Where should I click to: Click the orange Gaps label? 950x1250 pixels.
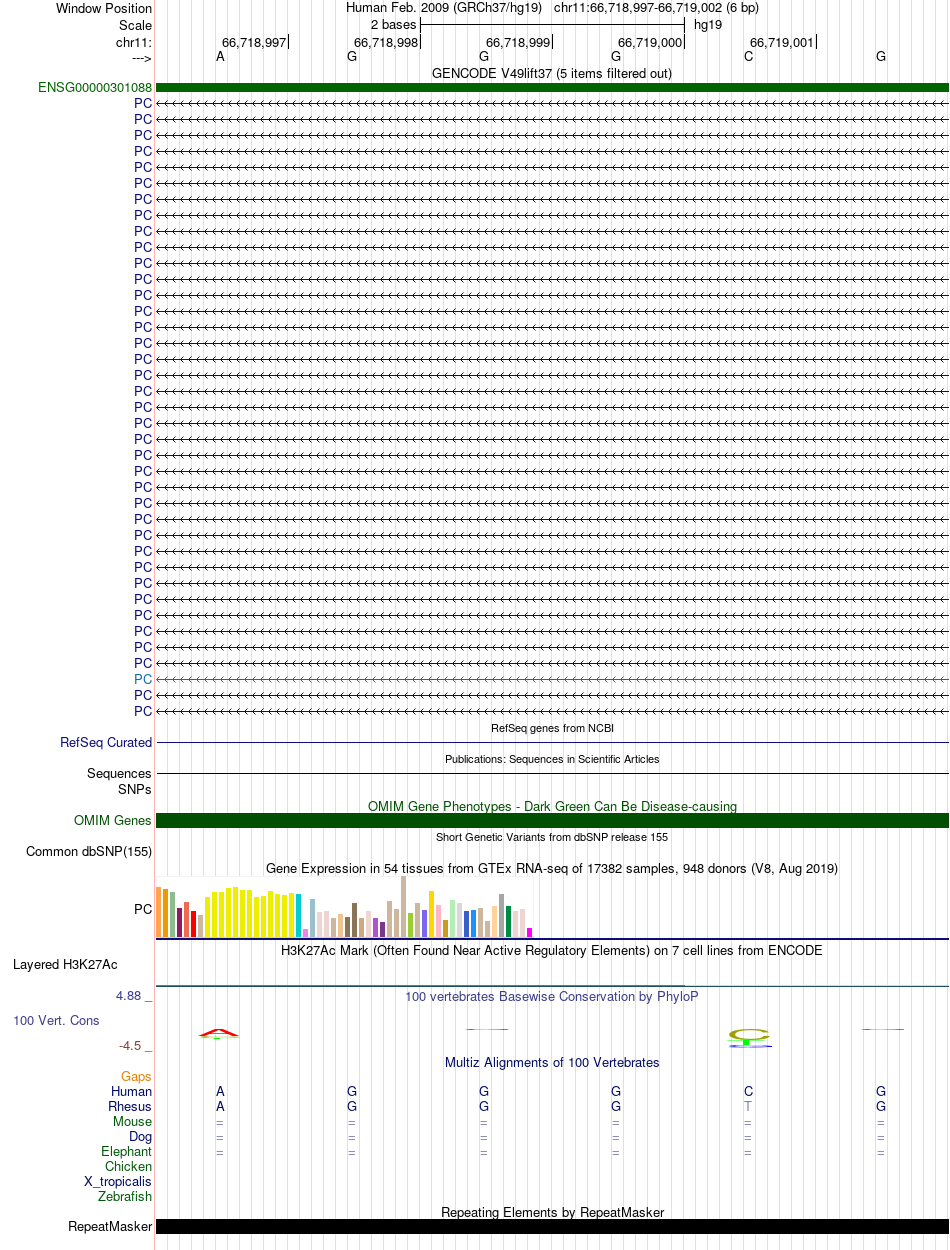[x=137, y=1076]
